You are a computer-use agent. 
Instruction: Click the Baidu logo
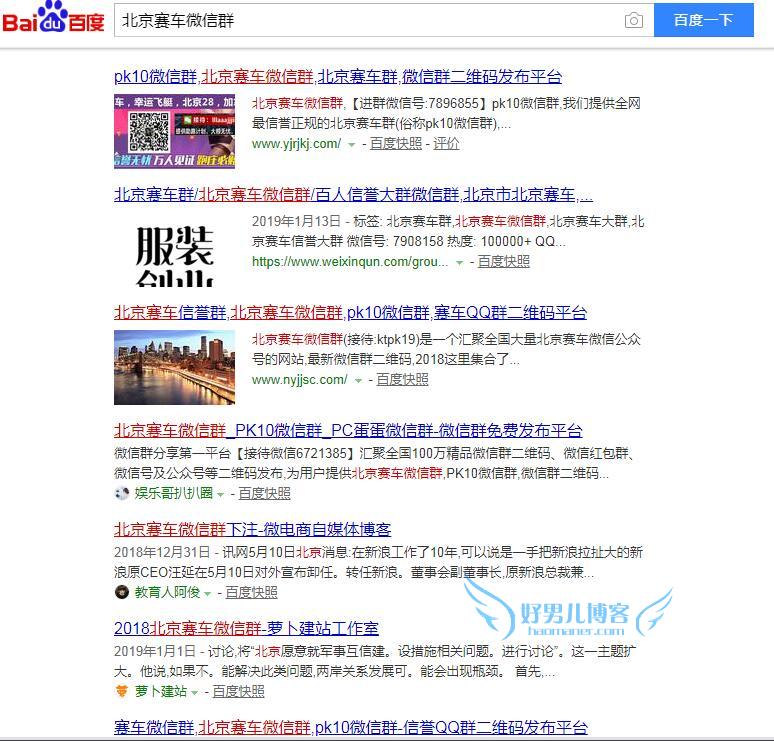click(53, 18)
